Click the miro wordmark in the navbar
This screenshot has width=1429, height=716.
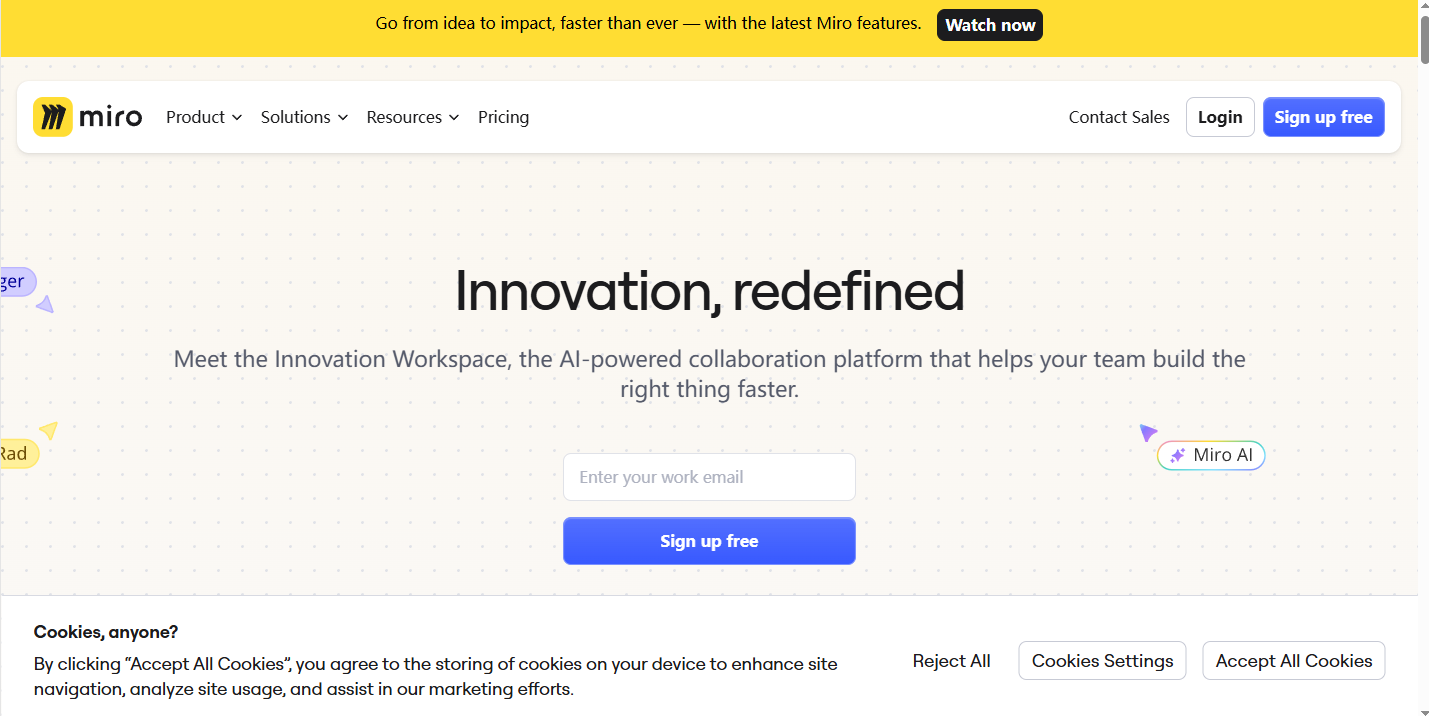[x=110, y=117]
